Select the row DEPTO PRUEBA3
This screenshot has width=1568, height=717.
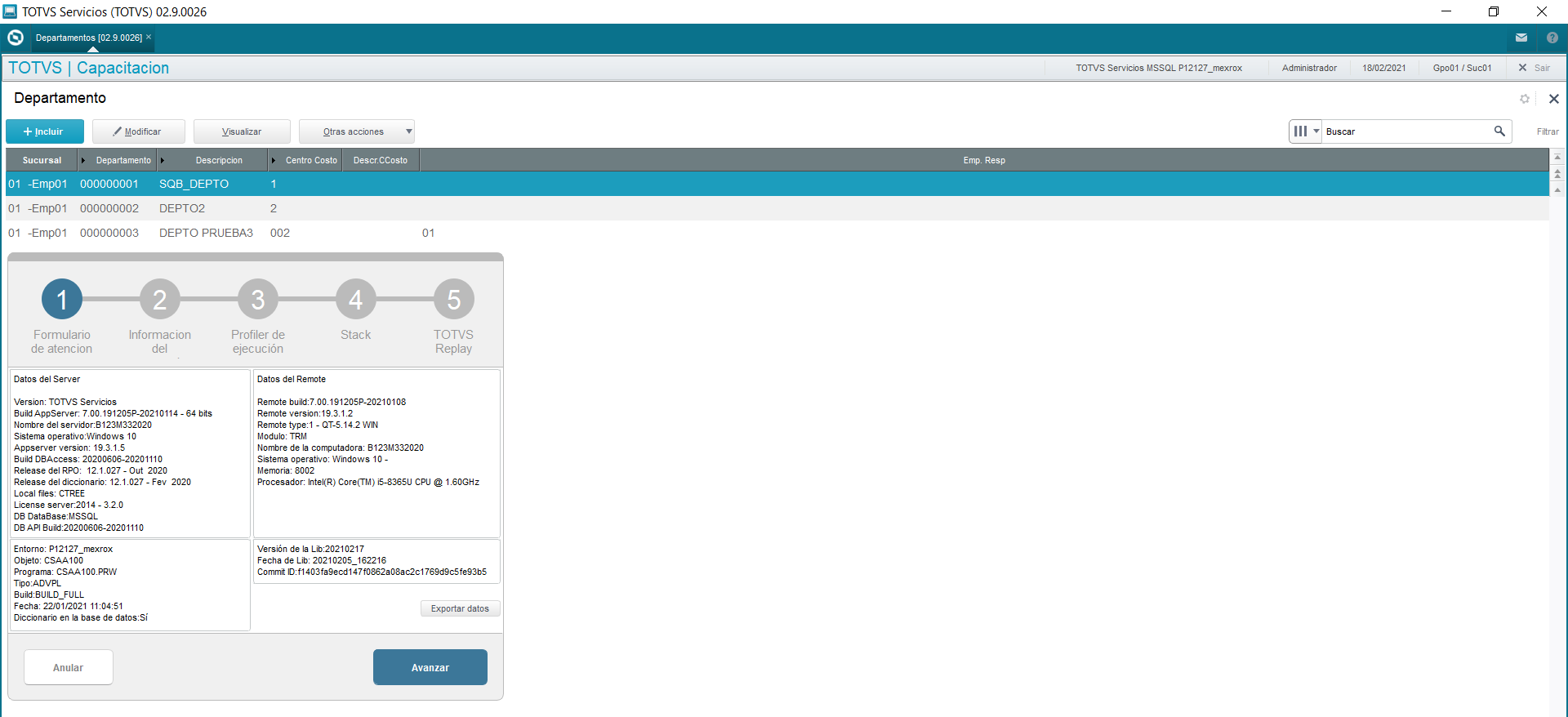[777, 233]
